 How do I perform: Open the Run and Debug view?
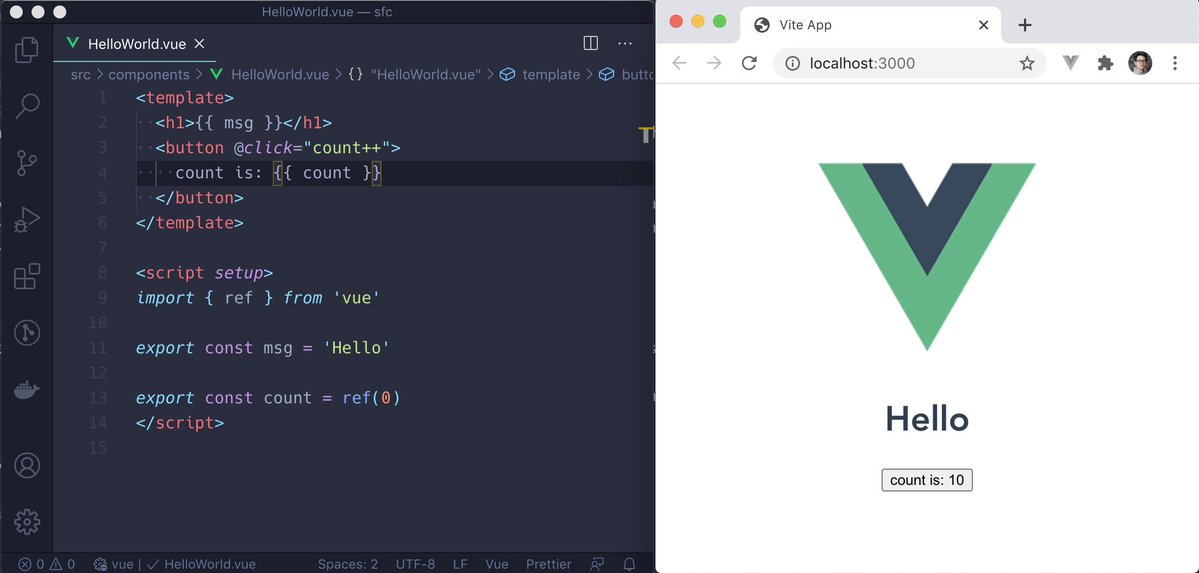click(27, 220)
